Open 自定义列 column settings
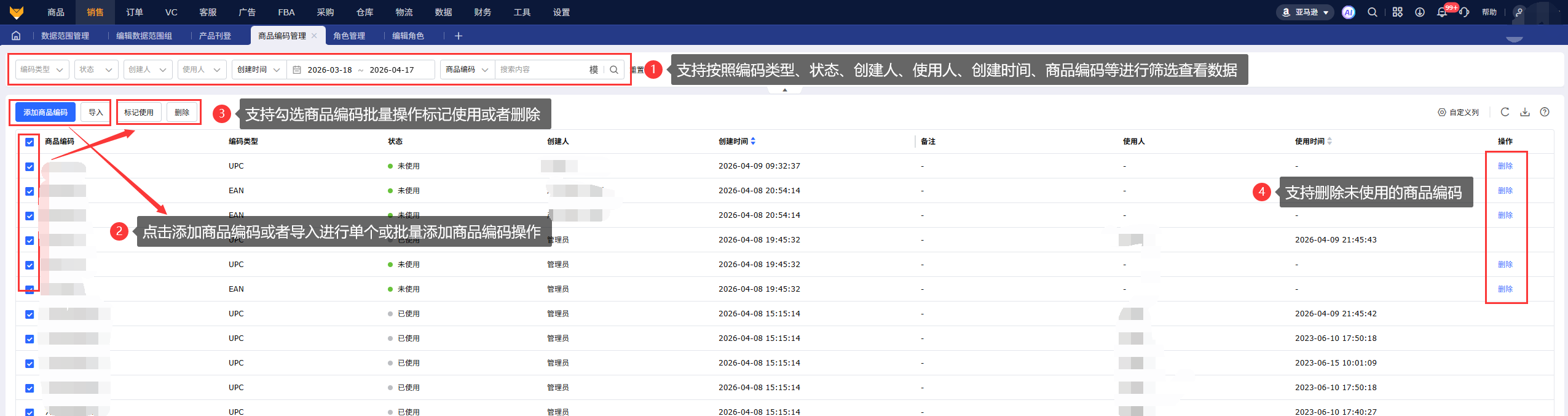 coord(1459,112)
